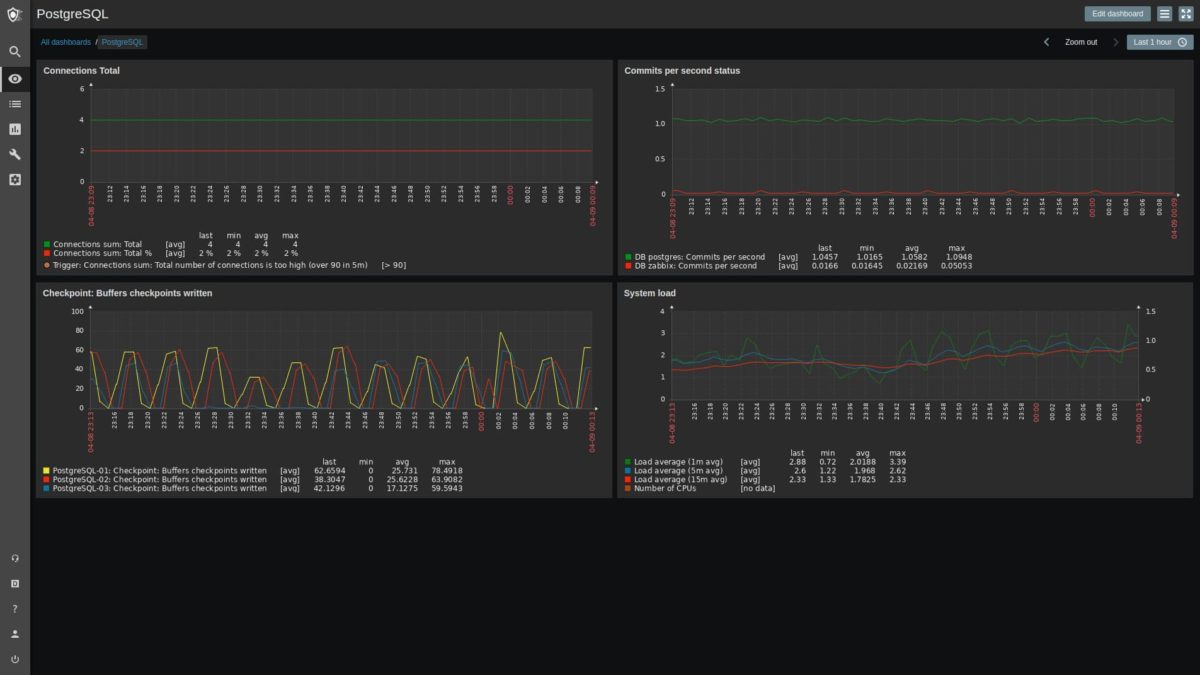Image resolution: width=1200 pixels, height=675 pixels.
Task: Open the Configuration wrench icon
Action: pos(14,154)
